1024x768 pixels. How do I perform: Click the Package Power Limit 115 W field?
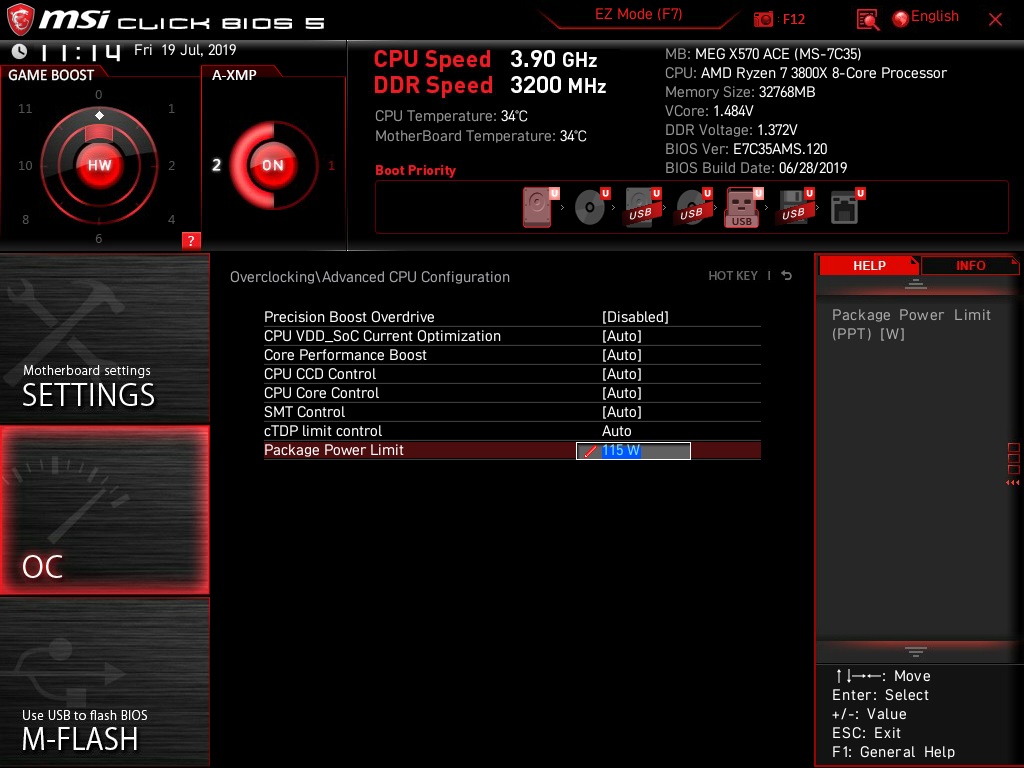(633, 451)
